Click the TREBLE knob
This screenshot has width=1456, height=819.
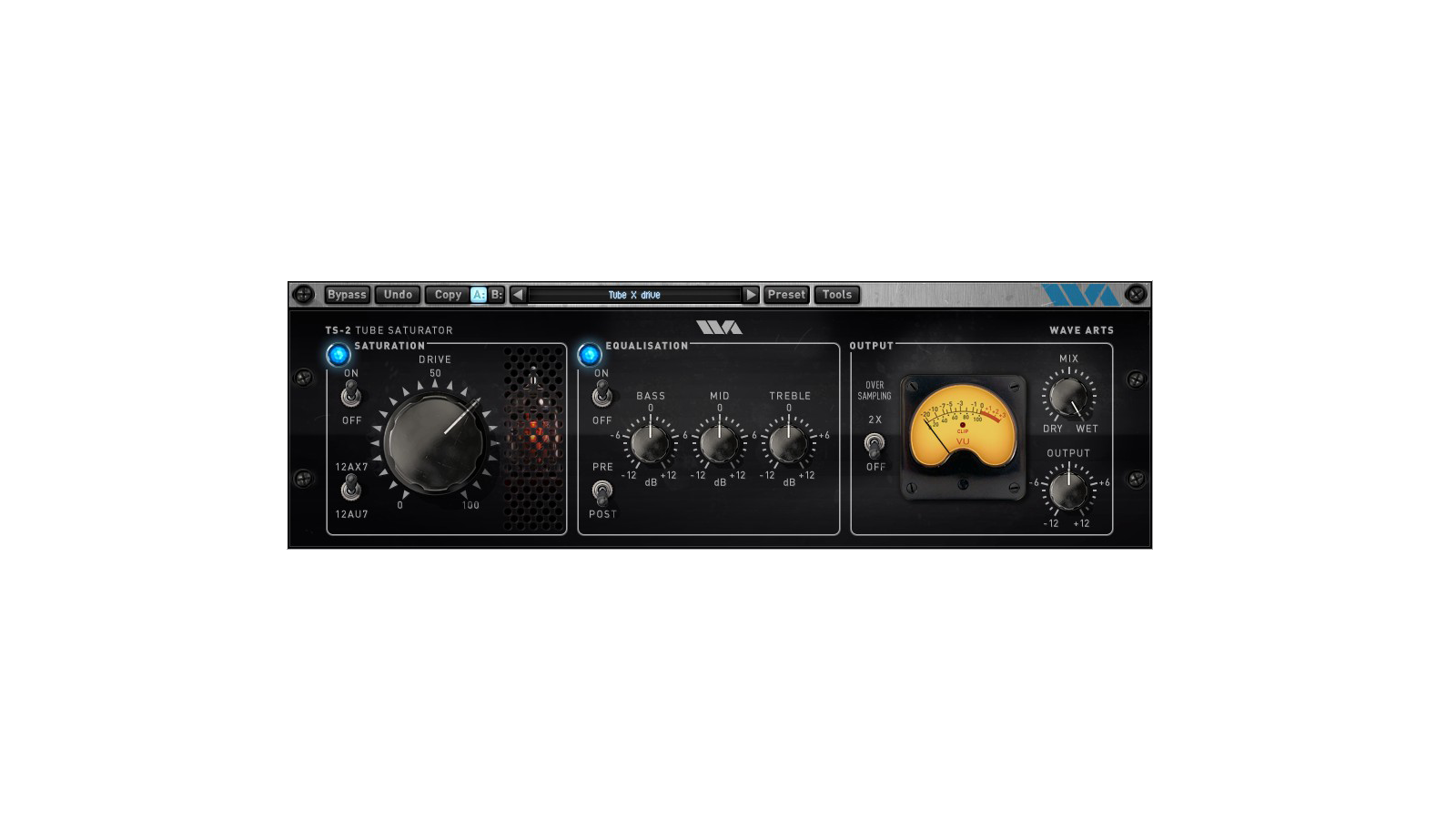(x=789, y=443)
